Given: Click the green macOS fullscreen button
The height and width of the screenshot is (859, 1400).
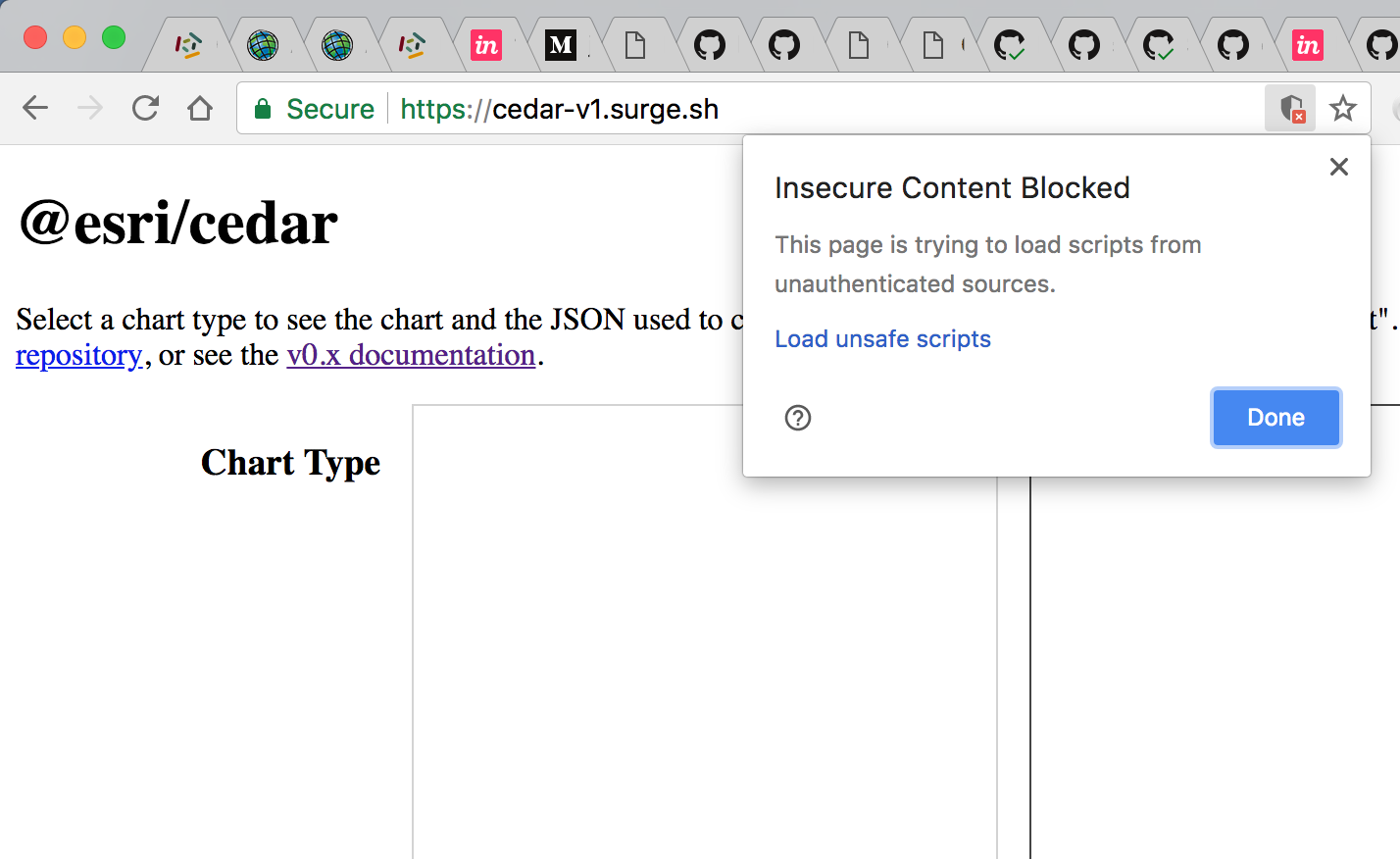Looking at the screenshot, I should (114, 37).
